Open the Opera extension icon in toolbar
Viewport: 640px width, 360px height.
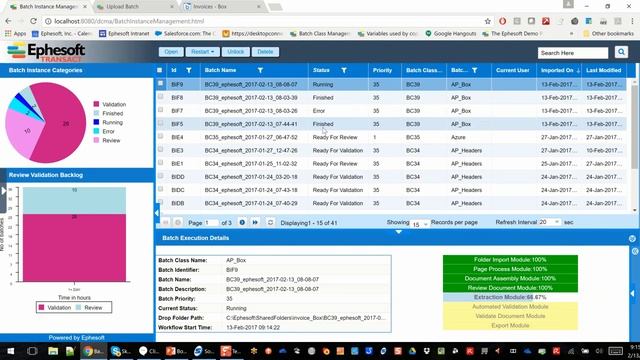click(x=502, y=21)
